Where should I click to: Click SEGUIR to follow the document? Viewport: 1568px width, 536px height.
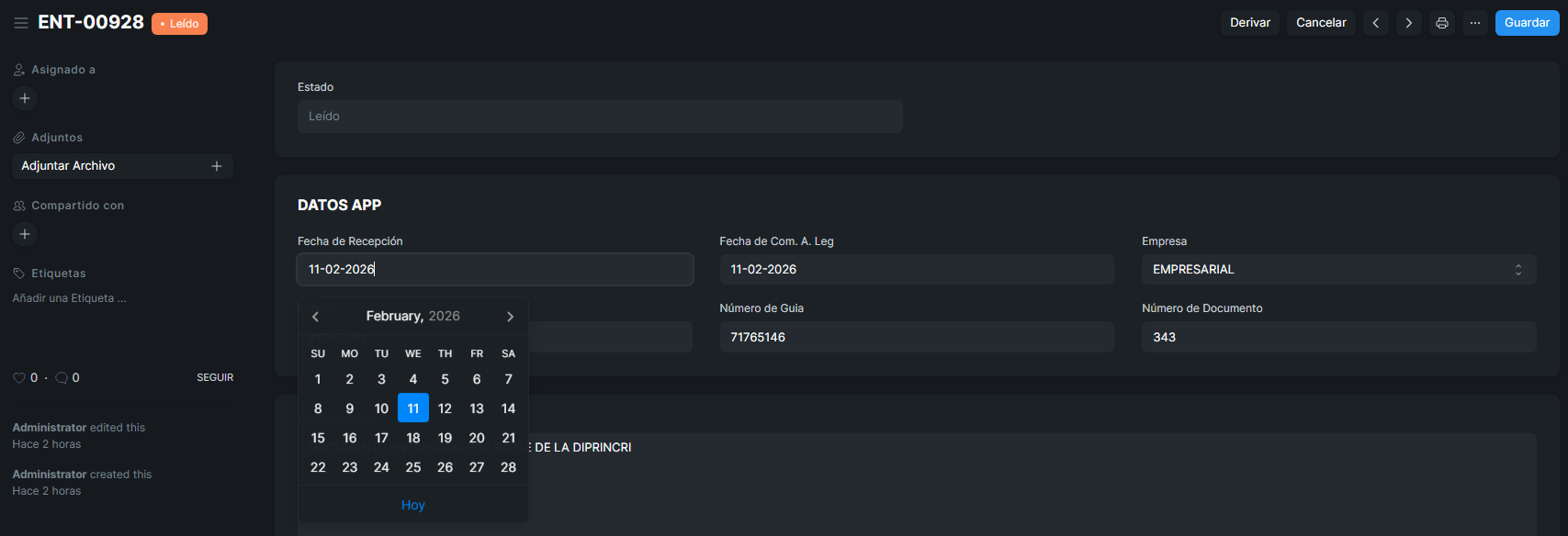215,378
